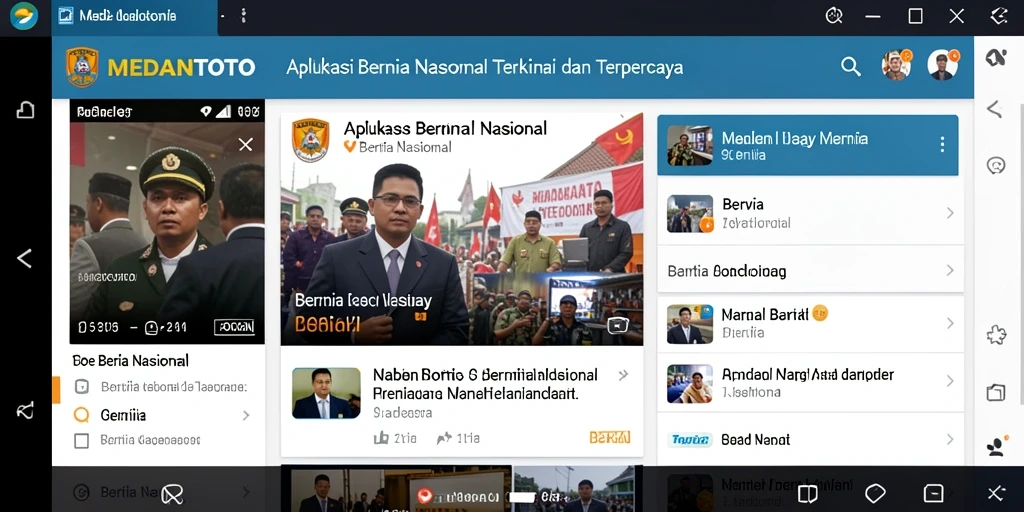Click the Marnal Barial row thumbnail

click(x=690, y=324)
